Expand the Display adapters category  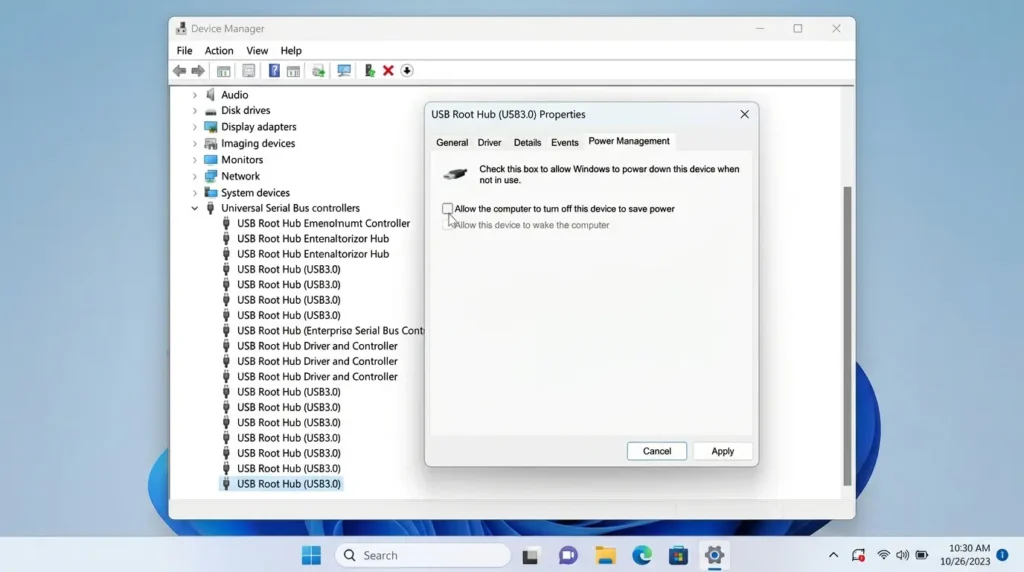pos(195,127)
